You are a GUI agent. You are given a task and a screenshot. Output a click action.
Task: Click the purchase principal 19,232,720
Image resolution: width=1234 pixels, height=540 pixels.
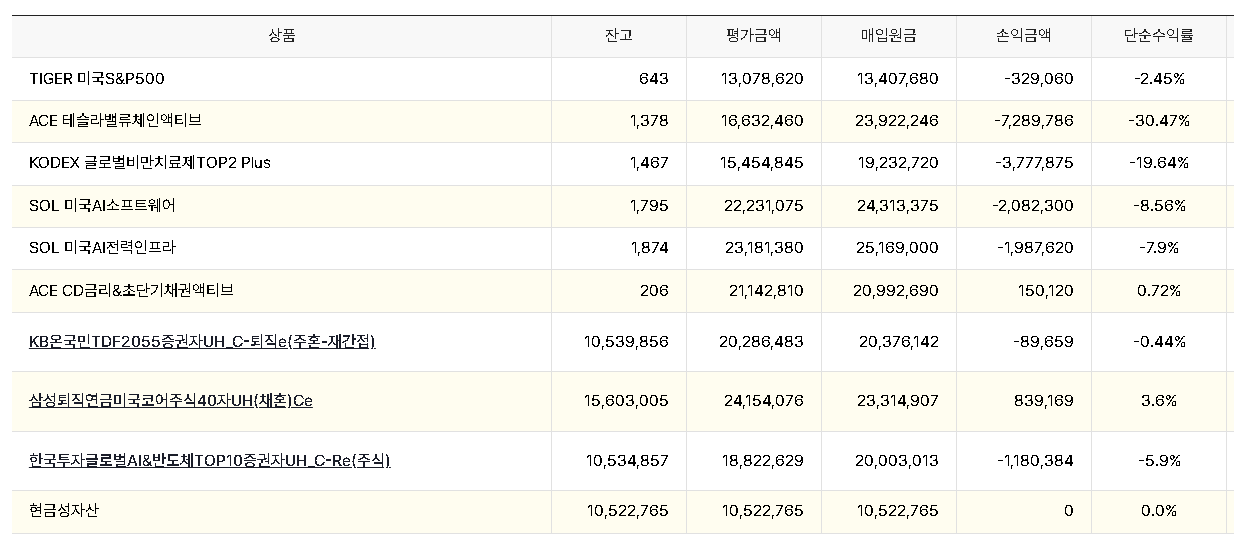pyautogui.click(x=897, y=162)
